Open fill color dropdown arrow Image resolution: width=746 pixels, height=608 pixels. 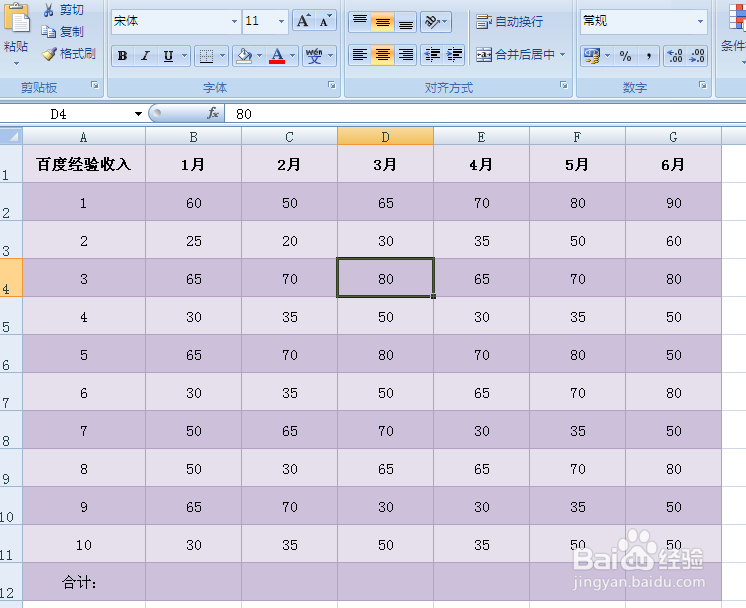click(259, 56)
